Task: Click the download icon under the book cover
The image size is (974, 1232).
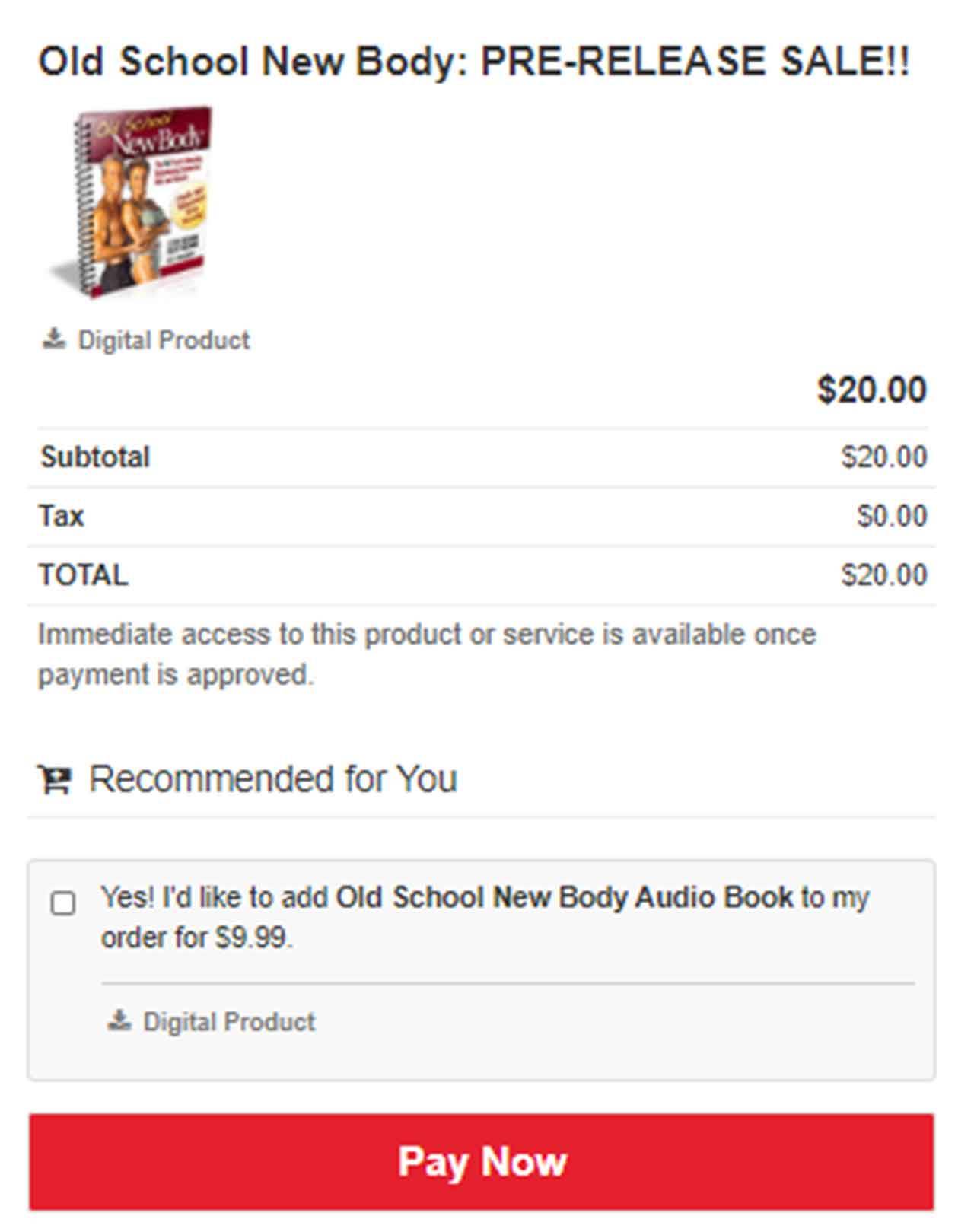Action: pos(53,339)
